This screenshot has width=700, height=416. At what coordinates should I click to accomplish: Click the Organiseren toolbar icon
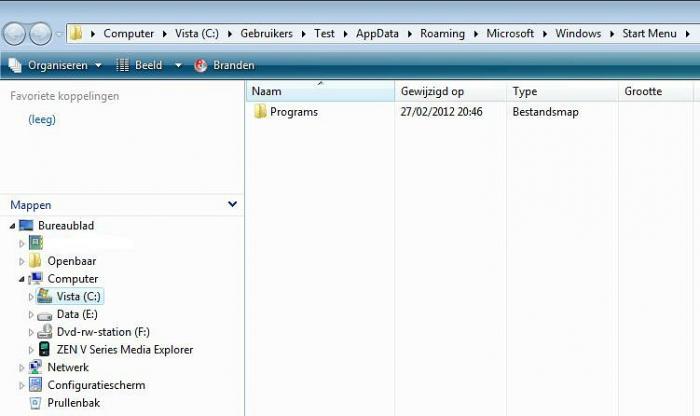15,65
